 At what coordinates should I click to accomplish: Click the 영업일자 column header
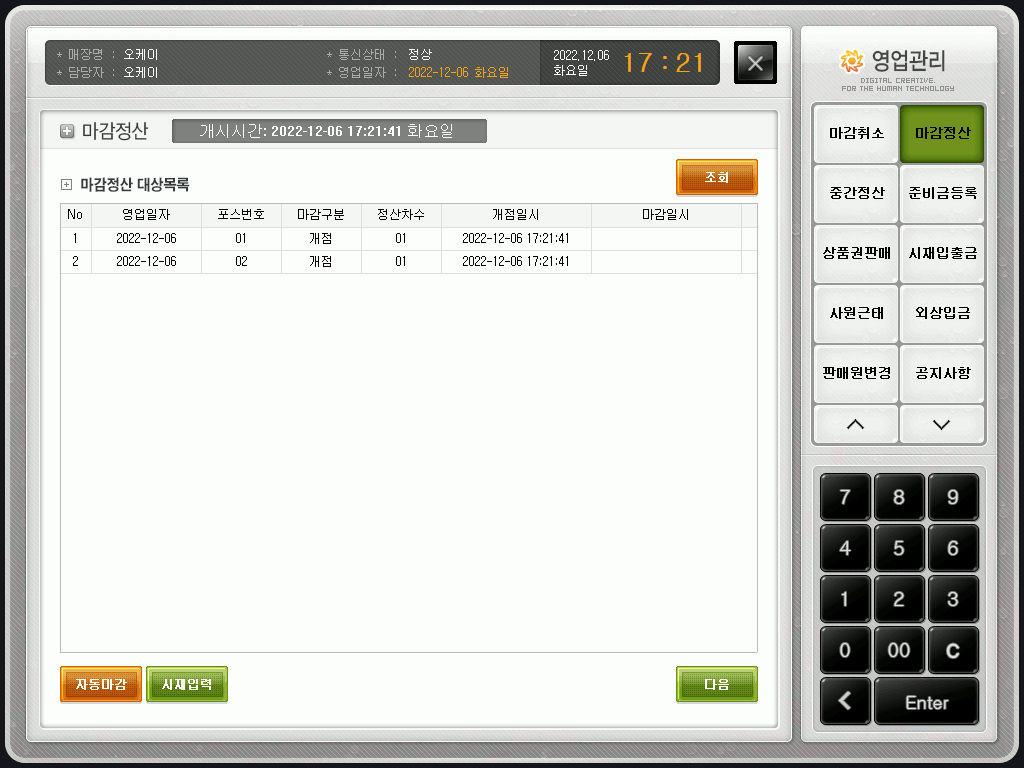click(146, 215)
